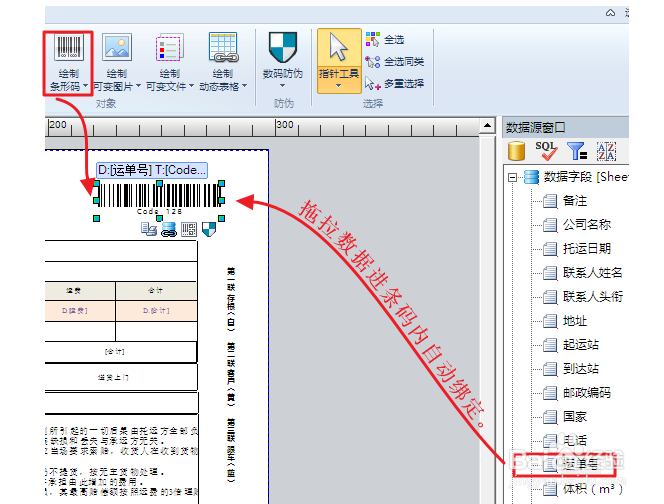The image size is (664, 504).
Task: Open the 可变文件 dropdown arrow
Action: click(191, 86)
